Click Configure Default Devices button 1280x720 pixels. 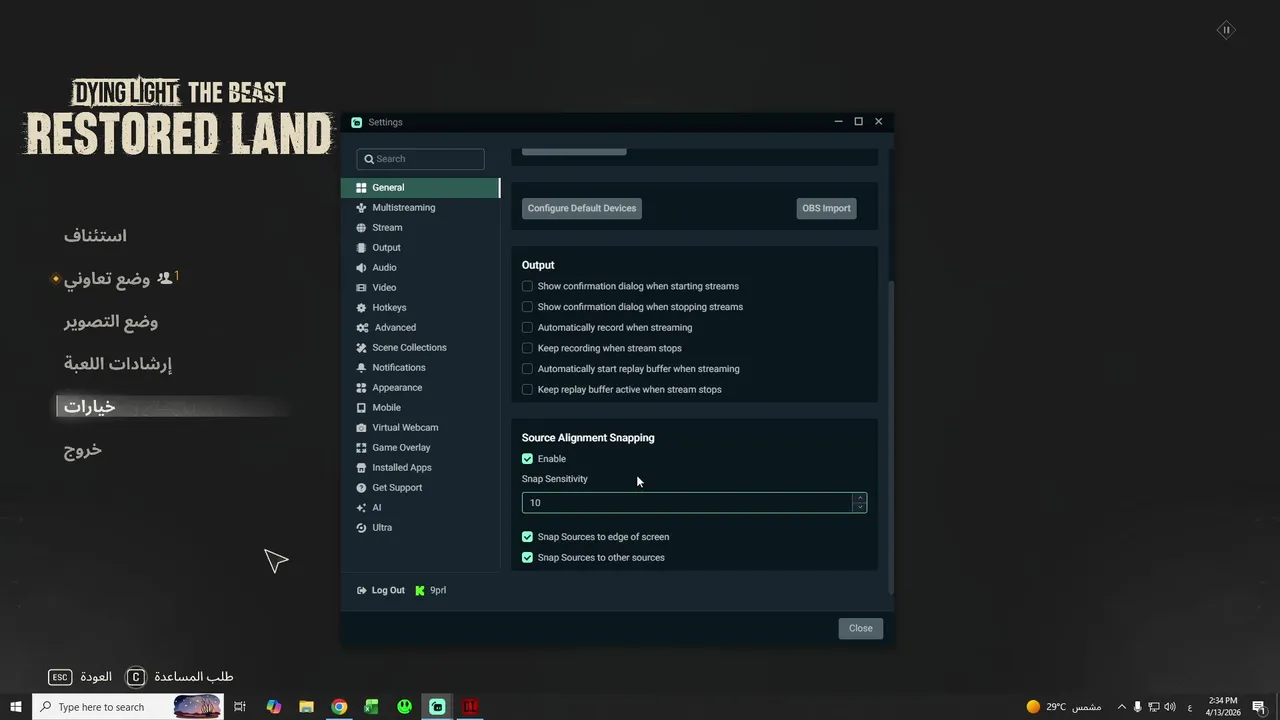pos(582,208)
